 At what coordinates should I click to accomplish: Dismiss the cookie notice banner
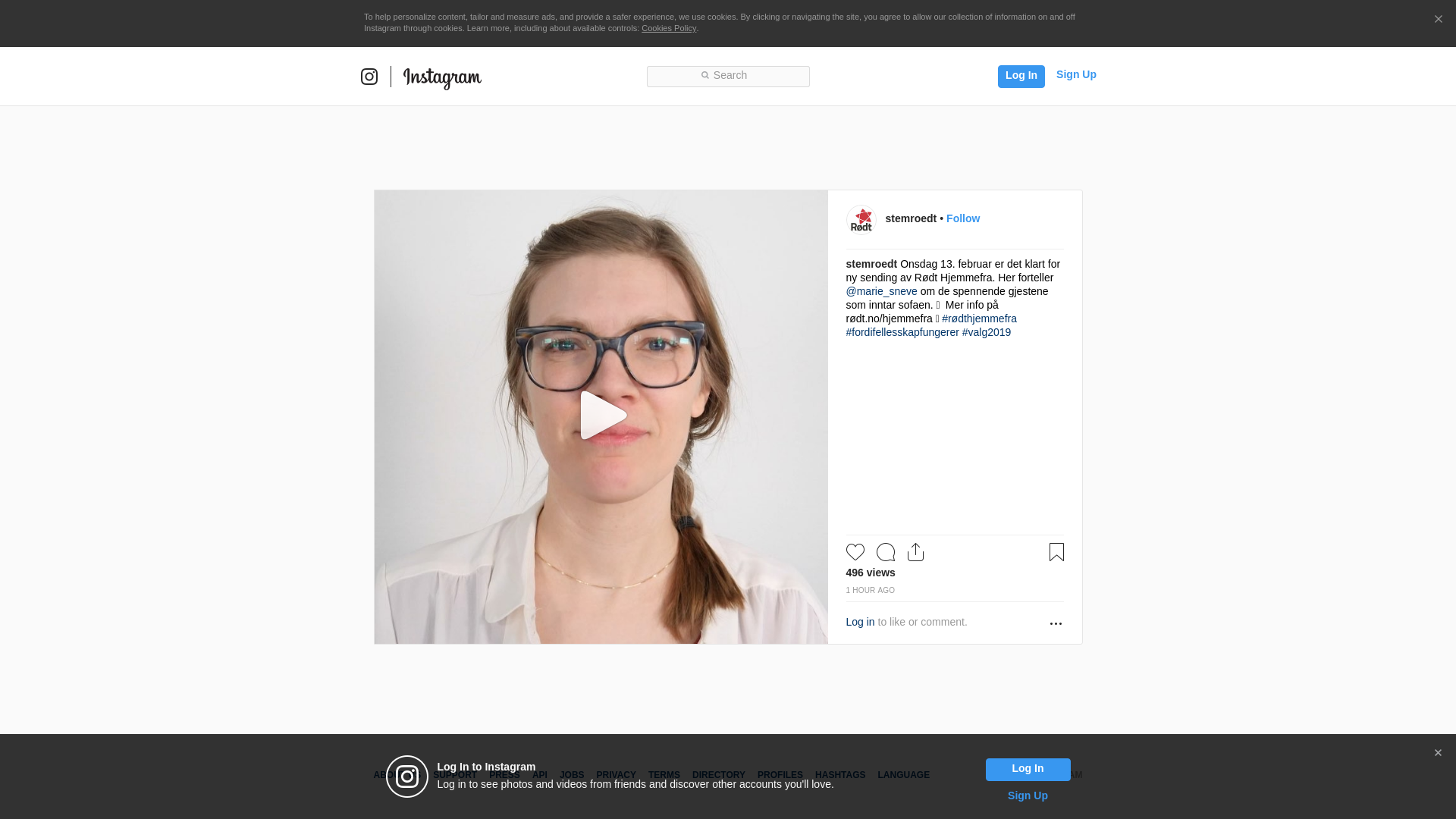pyautogui.click(x=1438, y=20)
